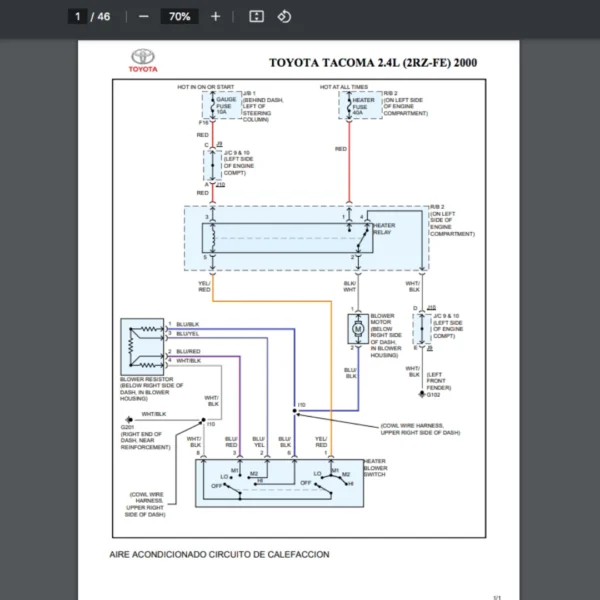
Task: Select the 70% zoom level field
Action: 179,17
